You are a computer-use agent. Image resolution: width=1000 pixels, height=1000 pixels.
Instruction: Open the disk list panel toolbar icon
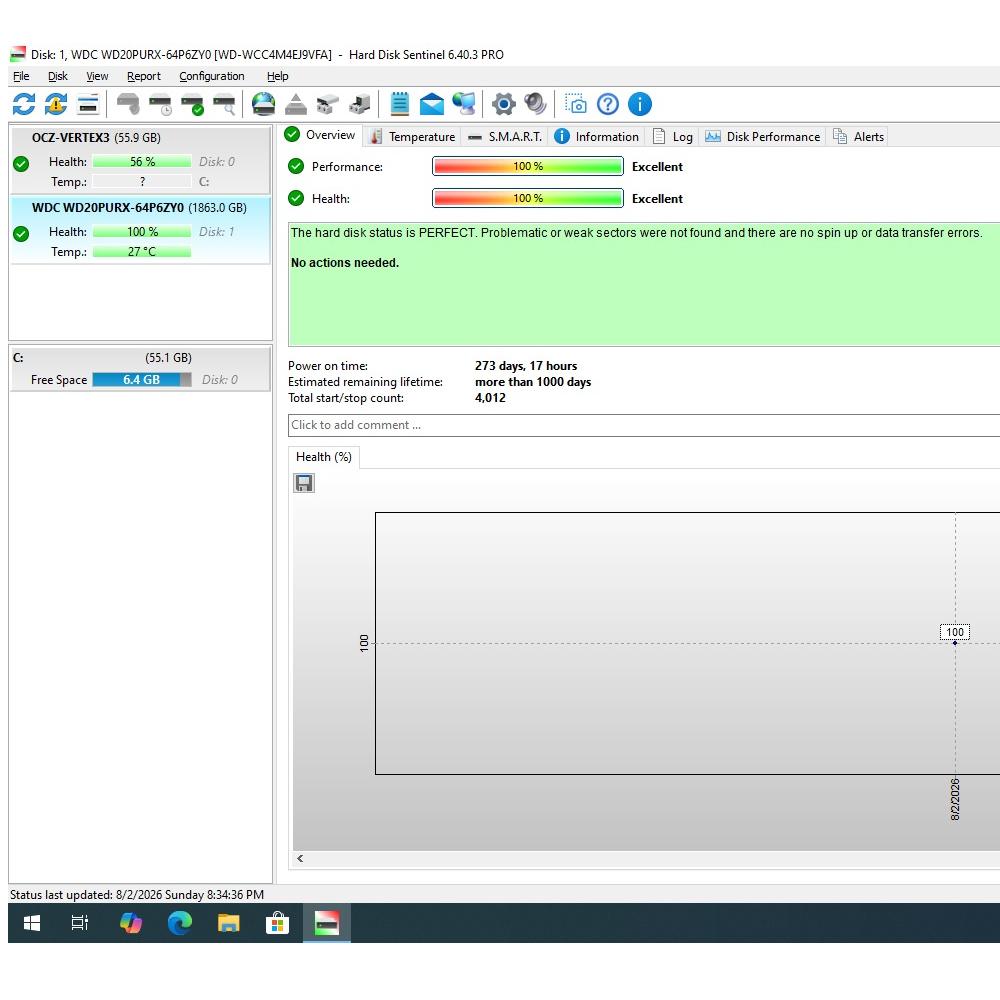pos(88,104)
